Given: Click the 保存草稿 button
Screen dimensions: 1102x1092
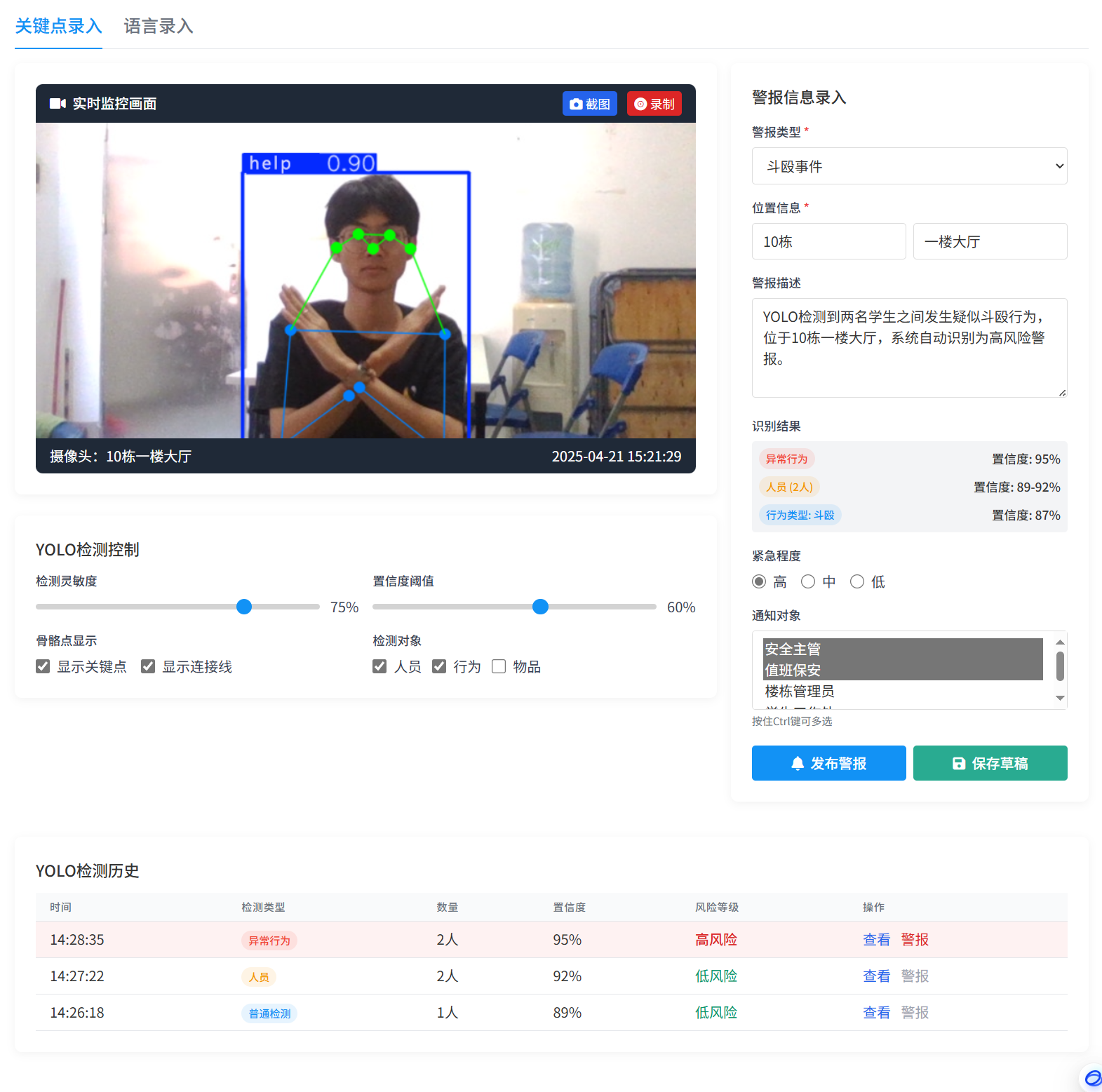Looking at the screenshot, I should coord(990,763).
